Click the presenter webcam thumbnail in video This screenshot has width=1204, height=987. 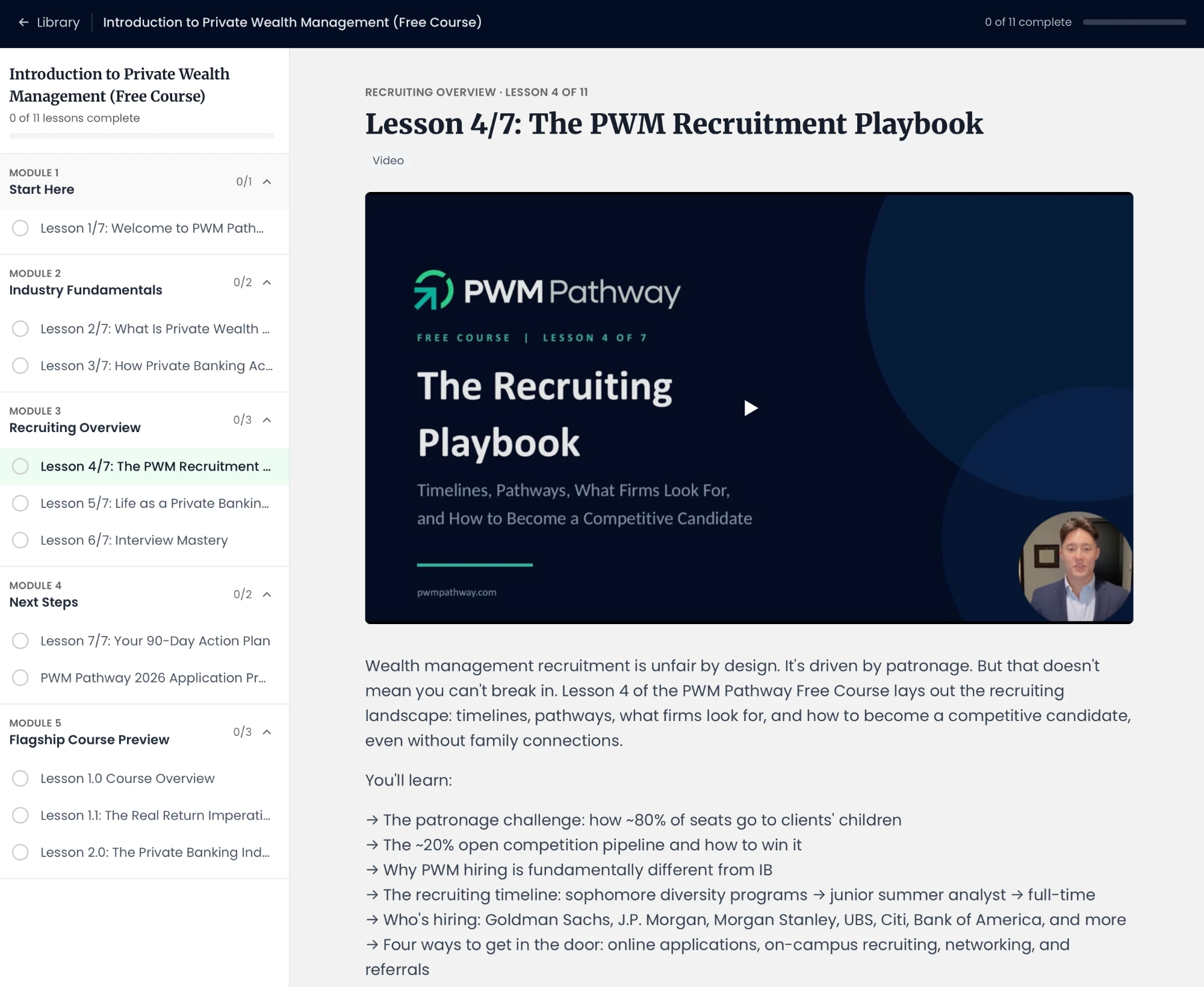pos(1075,566)
